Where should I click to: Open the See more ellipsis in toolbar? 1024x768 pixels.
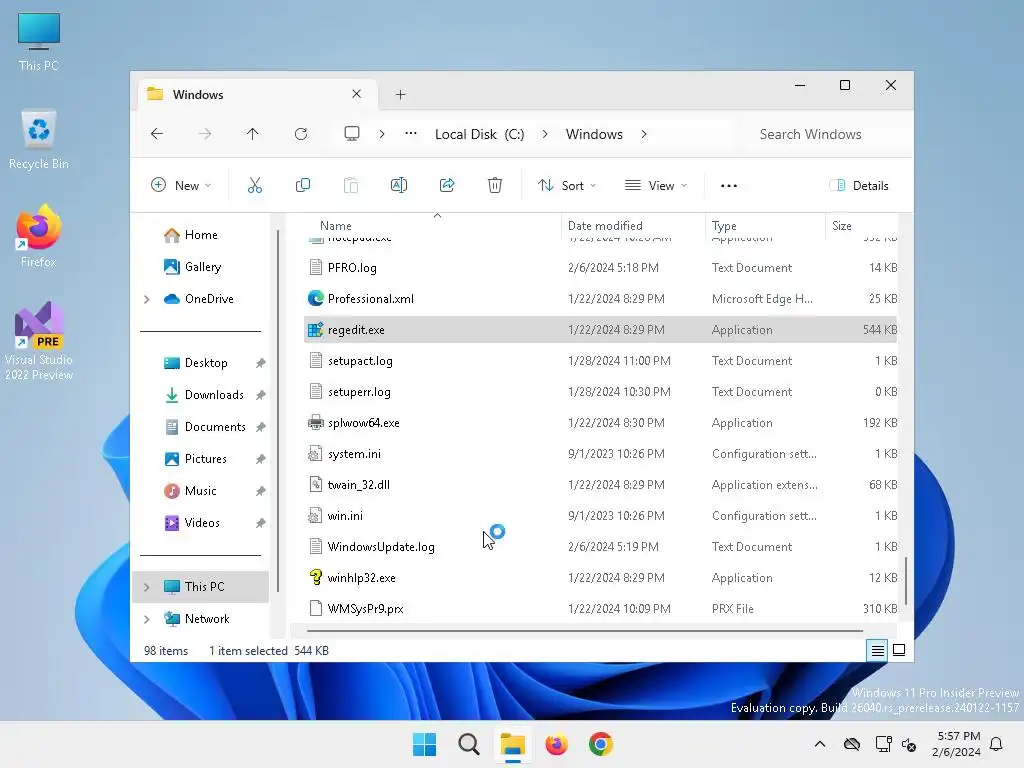coord(729,185)
